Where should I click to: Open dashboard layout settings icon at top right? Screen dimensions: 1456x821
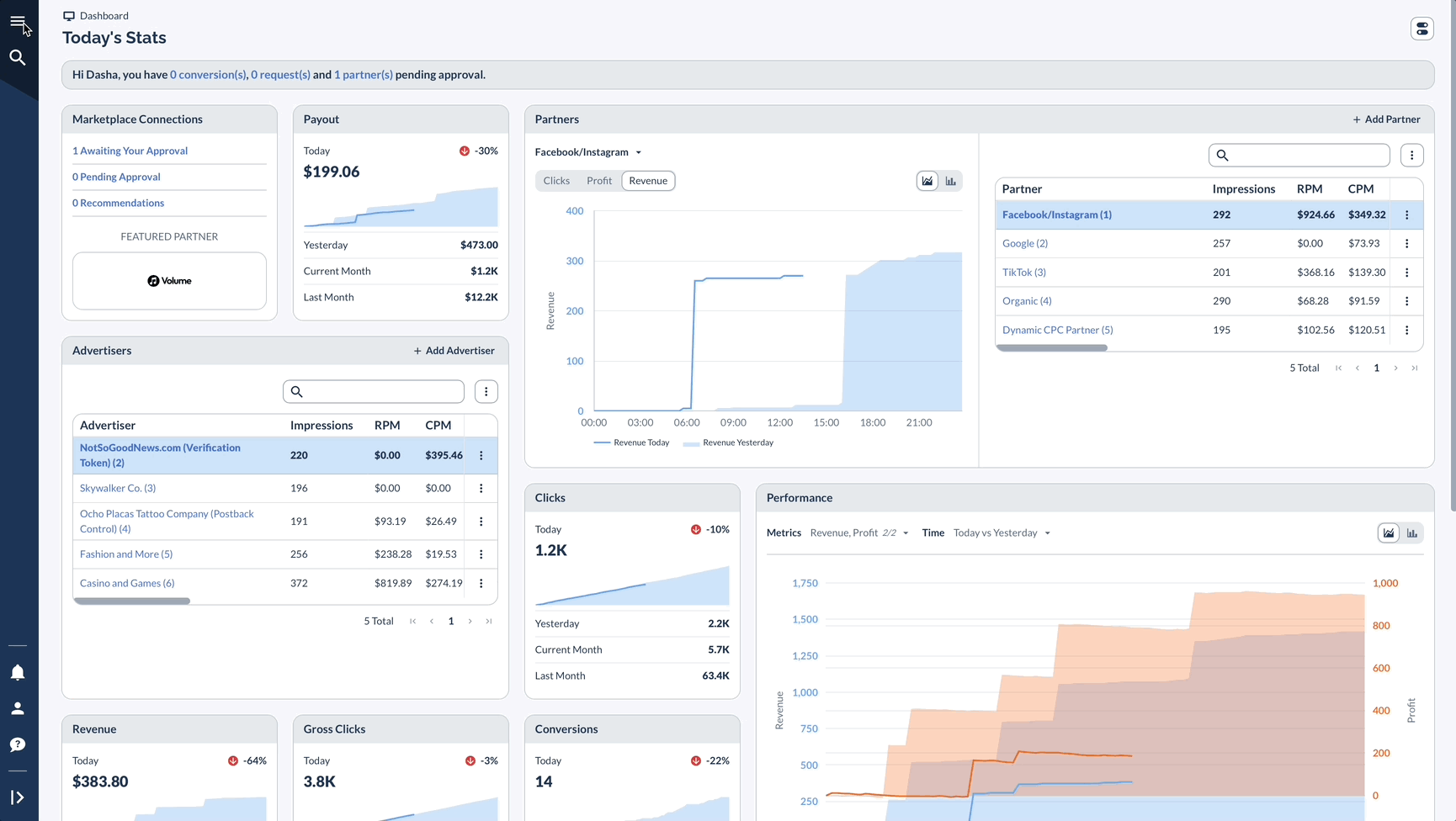tap(1422, 29)
